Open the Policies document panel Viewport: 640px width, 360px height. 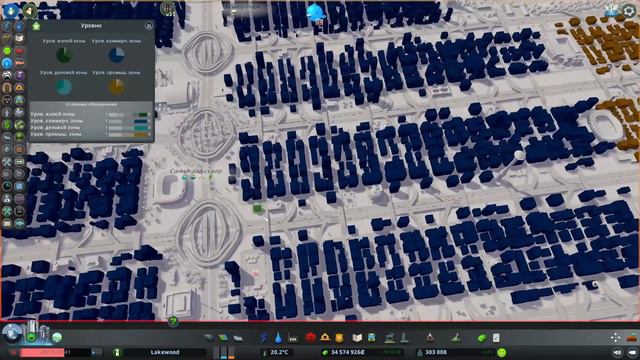click(496, 338)
